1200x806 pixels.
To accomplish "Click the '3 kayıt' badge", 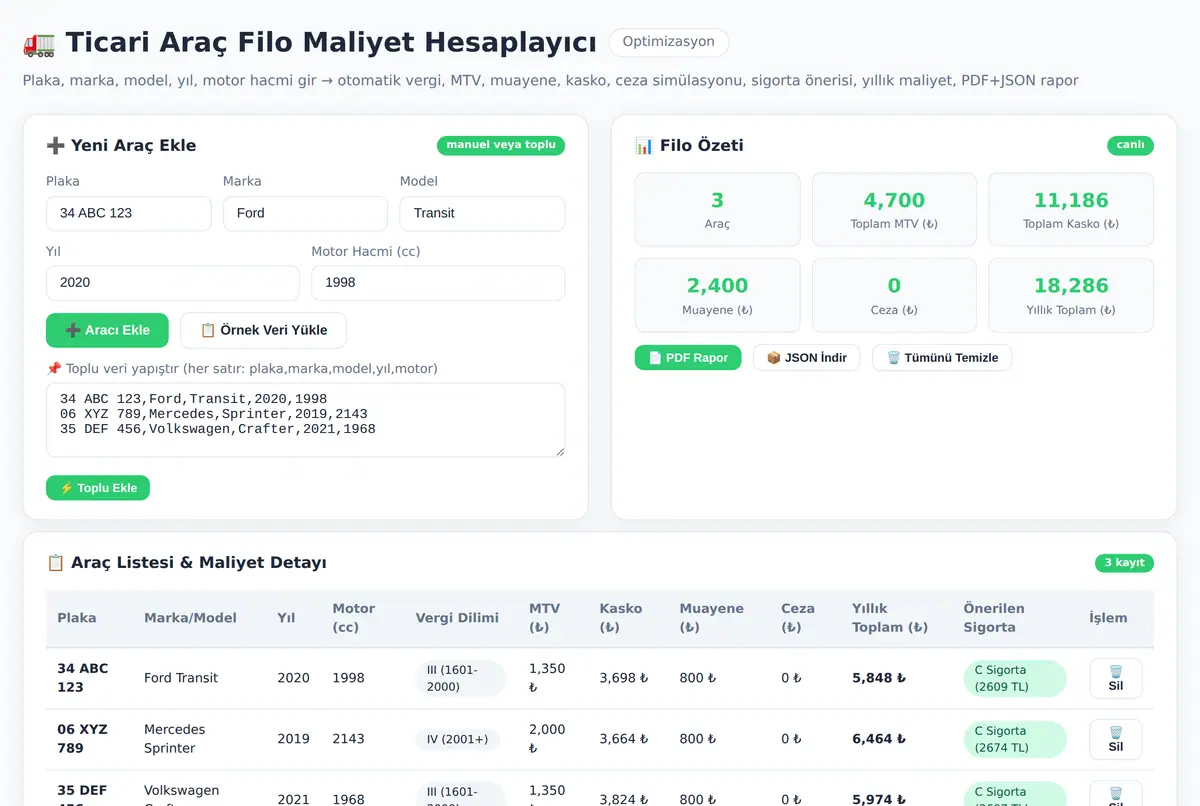I will (x=1124, y=563).
